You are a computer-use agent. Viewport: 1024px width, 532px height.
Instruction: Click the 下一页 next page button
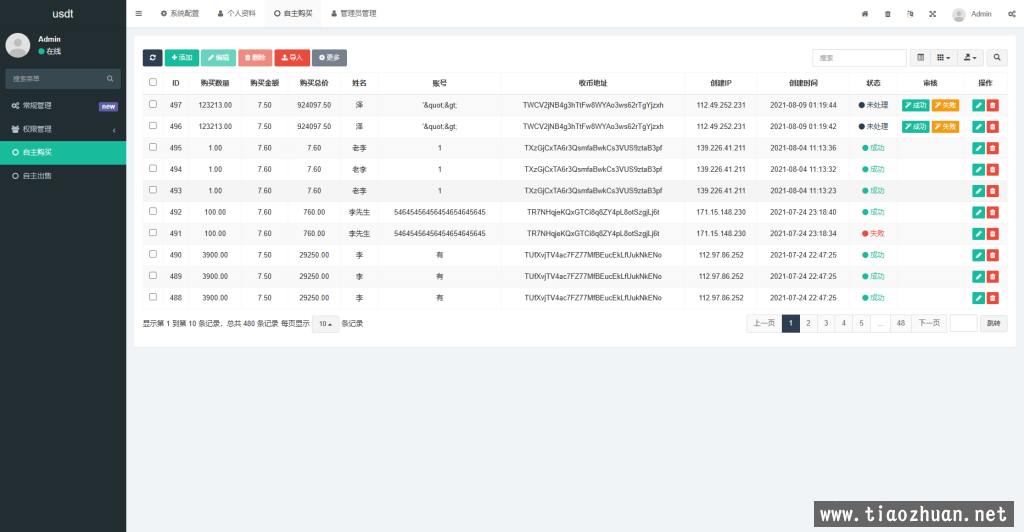pos(929,323)
